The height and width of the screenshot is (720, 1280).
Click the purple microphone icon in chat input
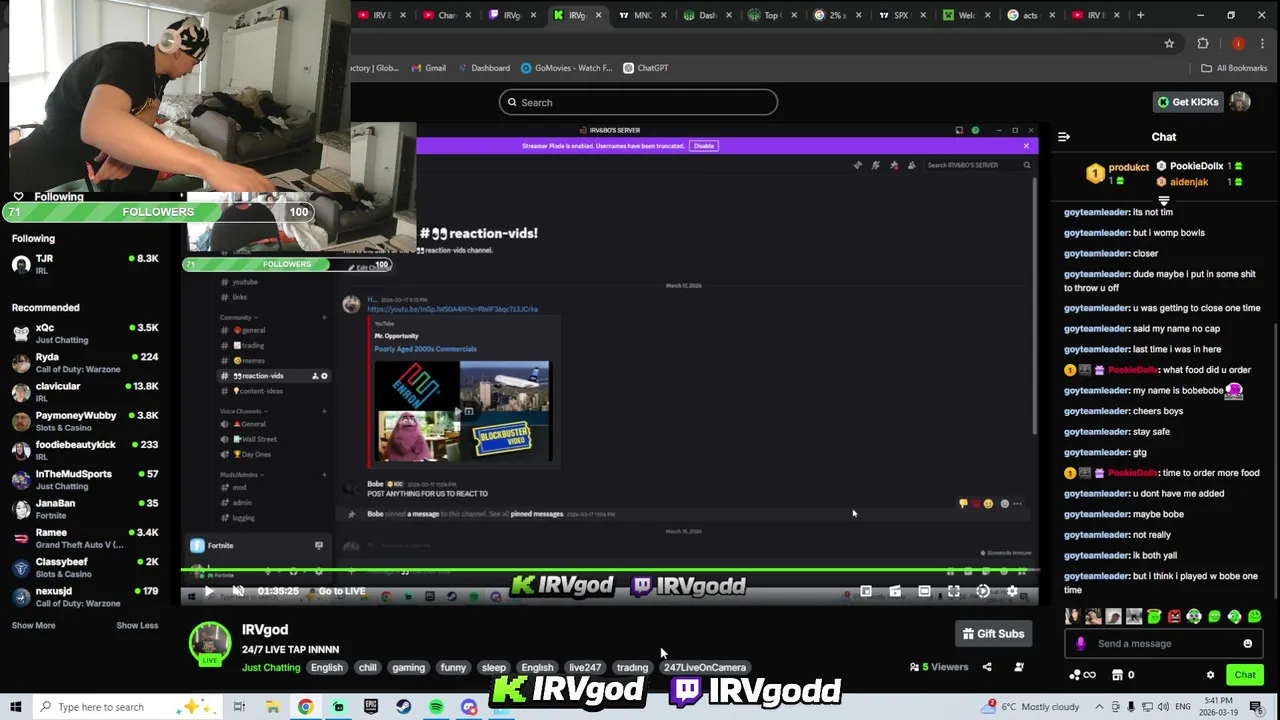tap(1080, 644)
